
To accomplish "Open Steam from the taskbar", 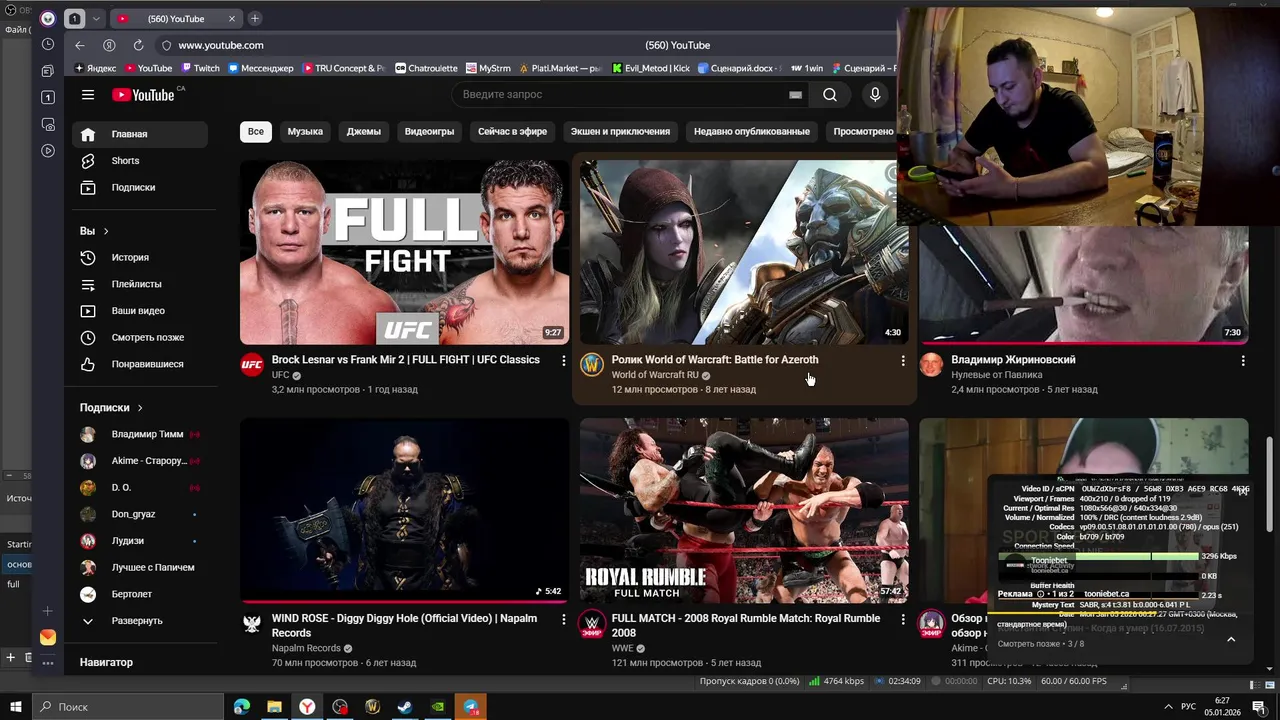I will [x=405, y=707].
